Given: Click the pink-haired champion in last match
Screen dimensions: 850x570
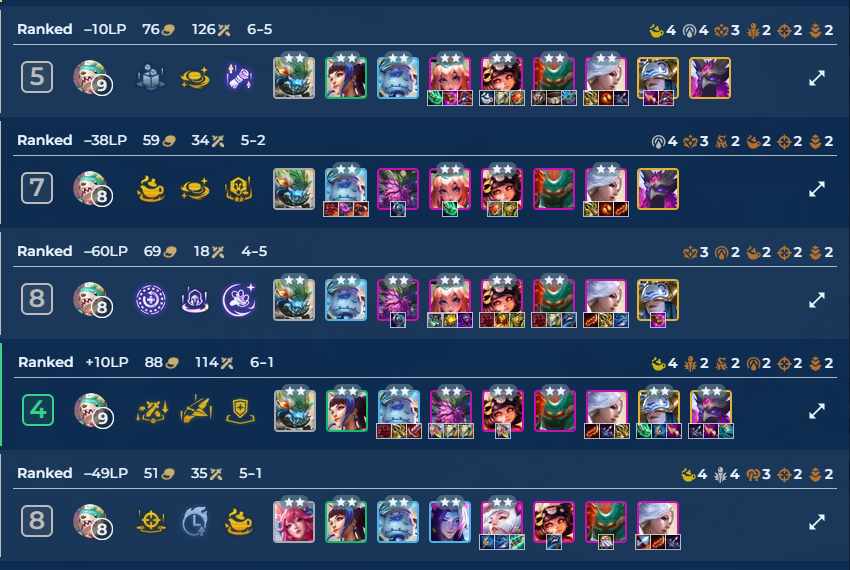Looking at the screenshot, I should point(294,522).
